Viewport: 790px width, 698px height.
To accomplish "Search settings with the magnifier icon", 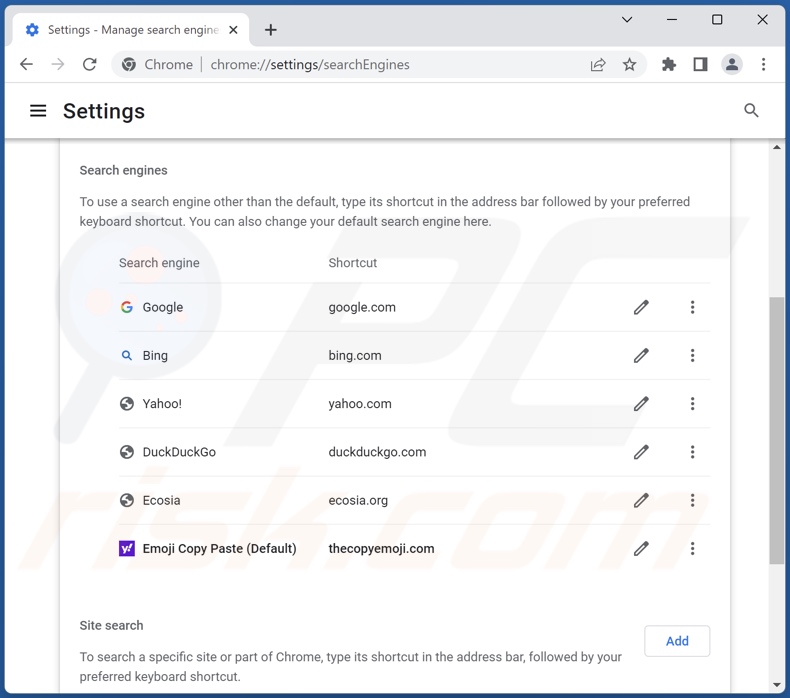I will coord(751,111).
